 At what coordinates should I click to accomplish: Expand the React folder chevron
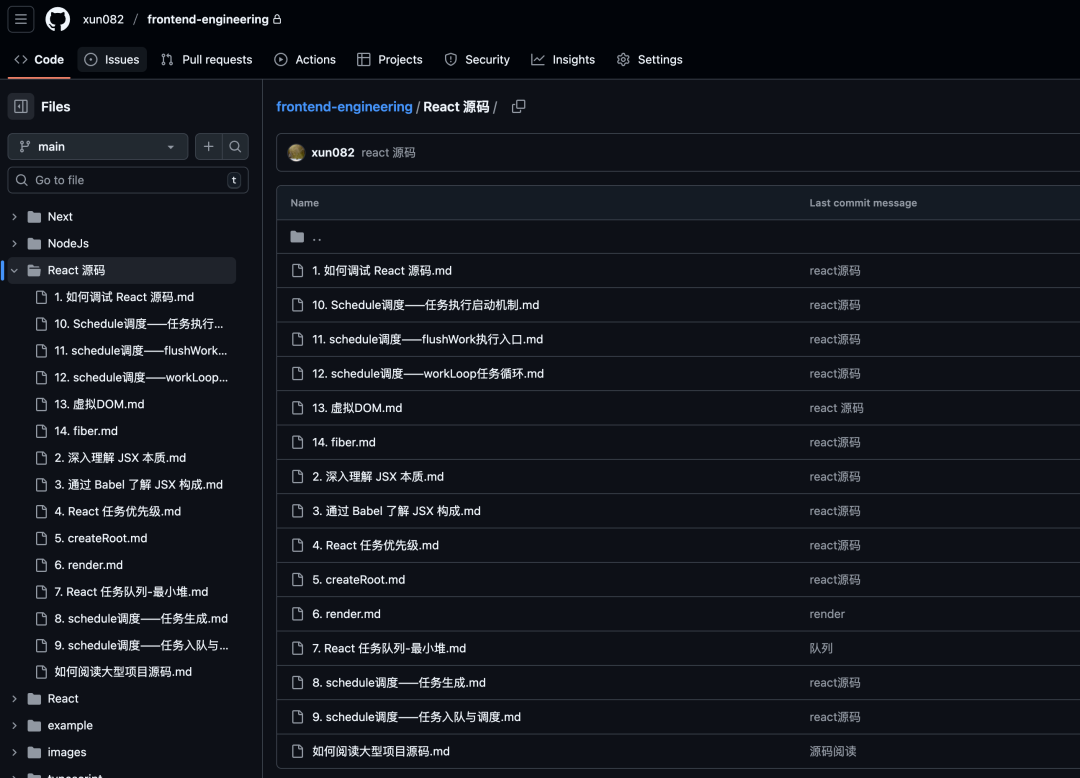point(14,699)
